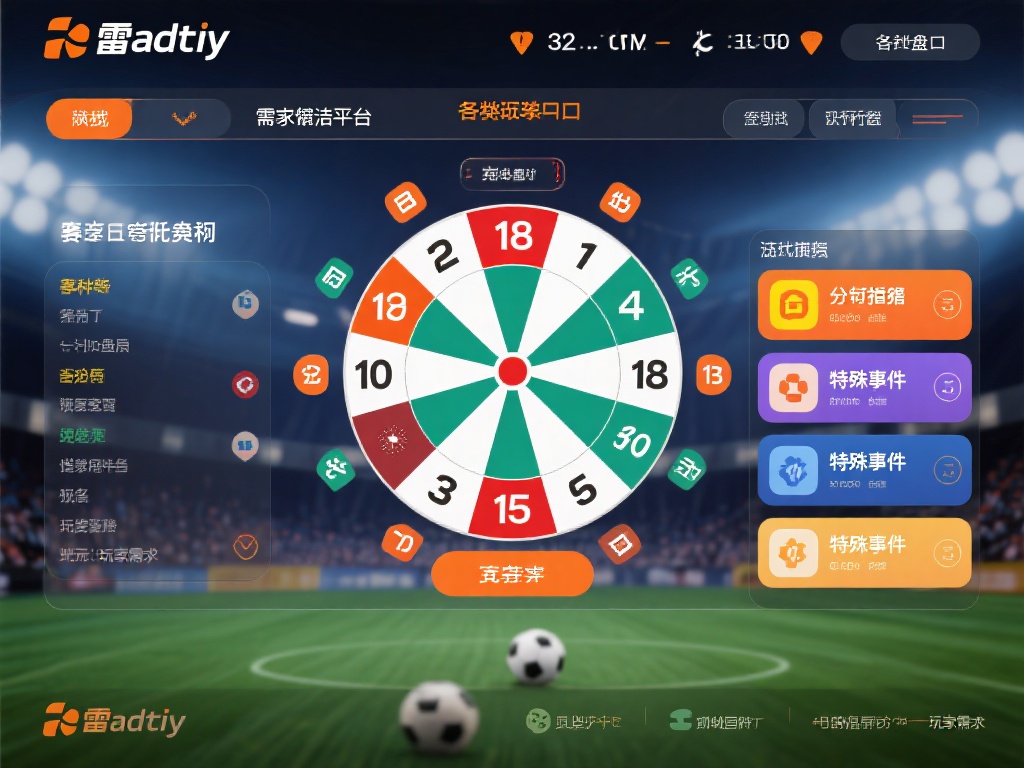Image resolution: width=1024 pixels, height=768 pixels.
Task: Switch to the 需家领洁平台 tab
Action: pyautogui.click(x=313, y=118)
